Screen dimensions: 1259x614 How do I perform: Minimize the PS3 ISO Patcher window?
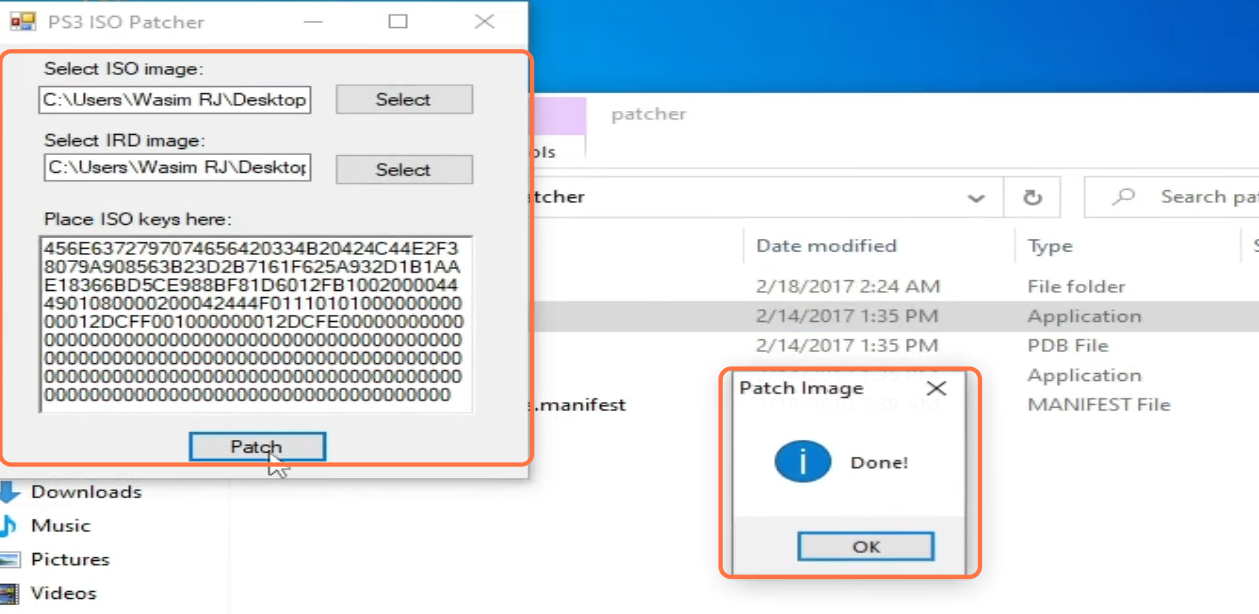[x=313, y=21]
